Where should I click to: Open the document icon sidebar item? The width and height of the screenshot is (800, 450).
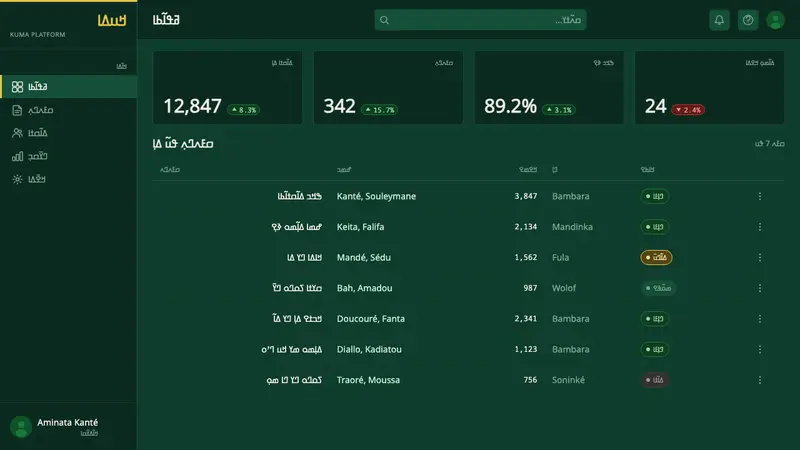pyautogui.click(x=68, y=110)
